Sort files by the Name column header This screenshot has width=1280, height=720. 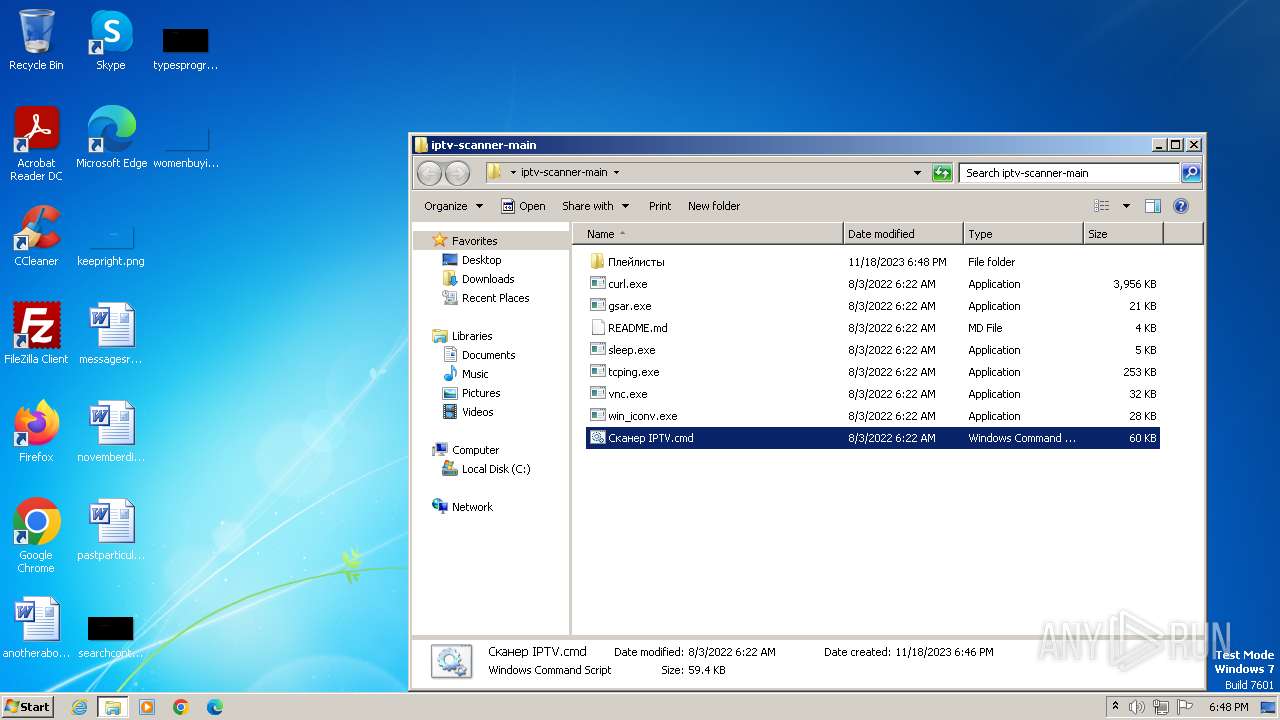click(x=708, y=234)
